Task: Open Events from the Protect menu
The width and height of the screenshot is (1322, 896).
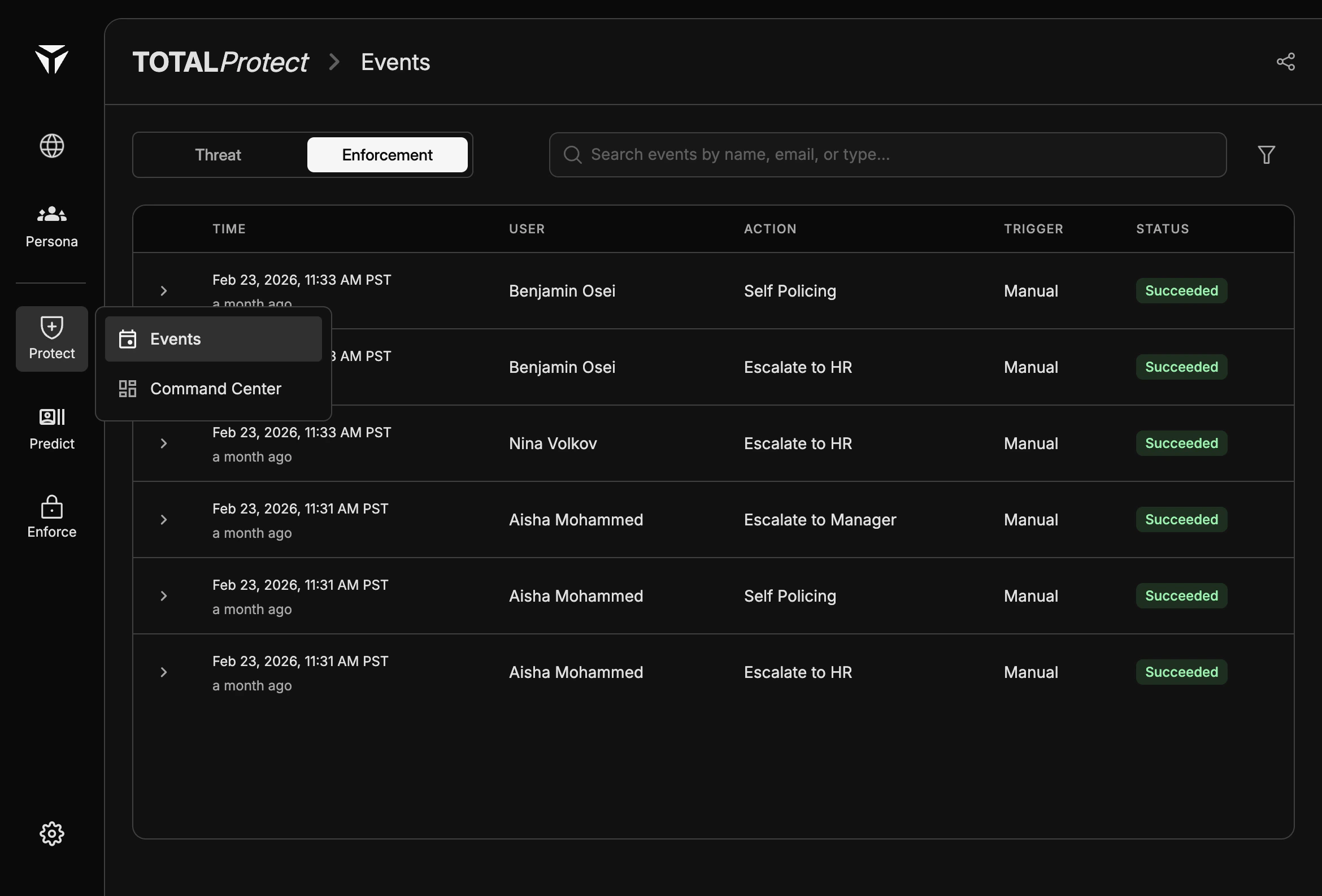Action: coord(175,338)
